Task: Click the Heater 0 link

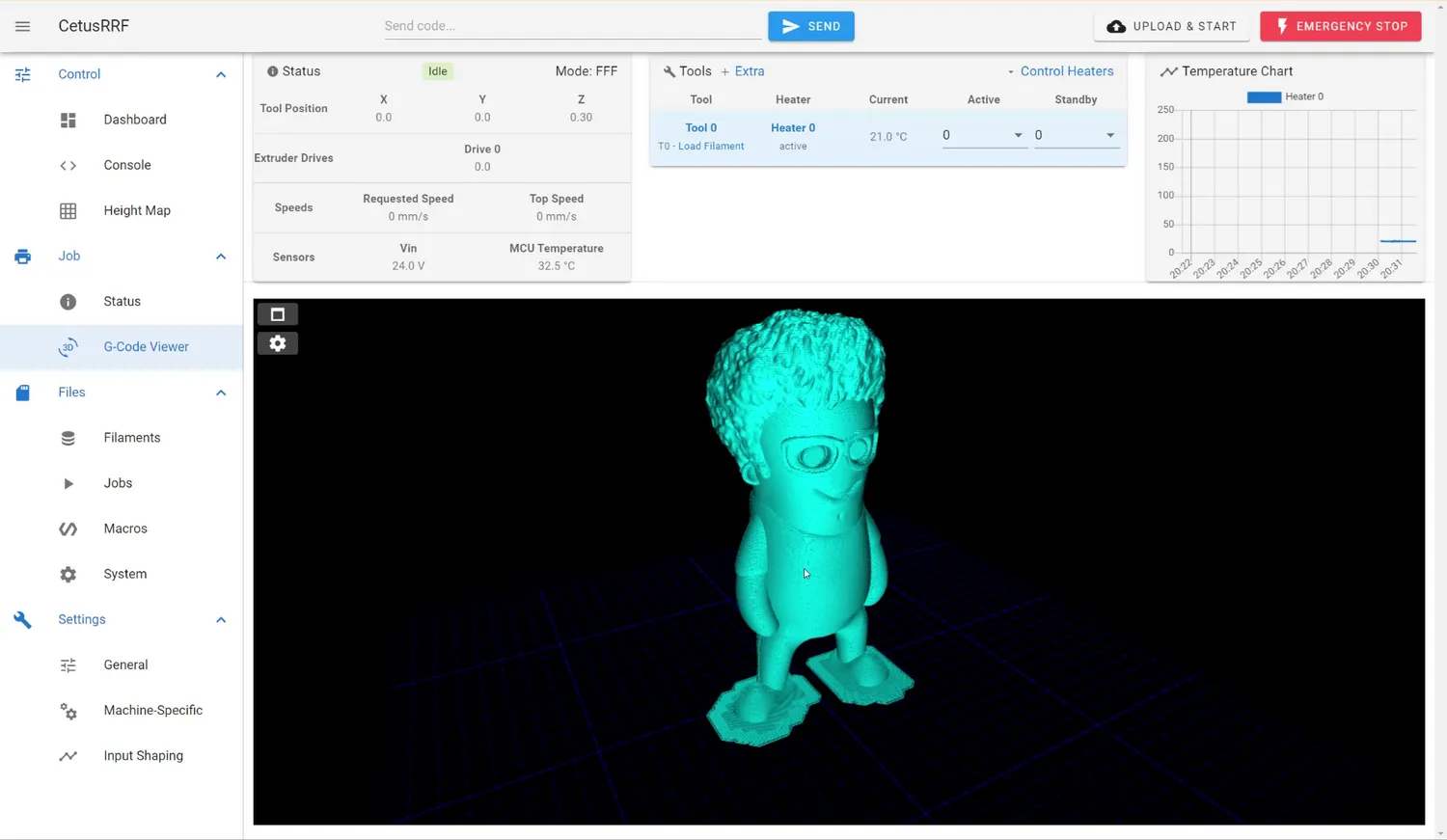Action: click(x=793, y=128)
